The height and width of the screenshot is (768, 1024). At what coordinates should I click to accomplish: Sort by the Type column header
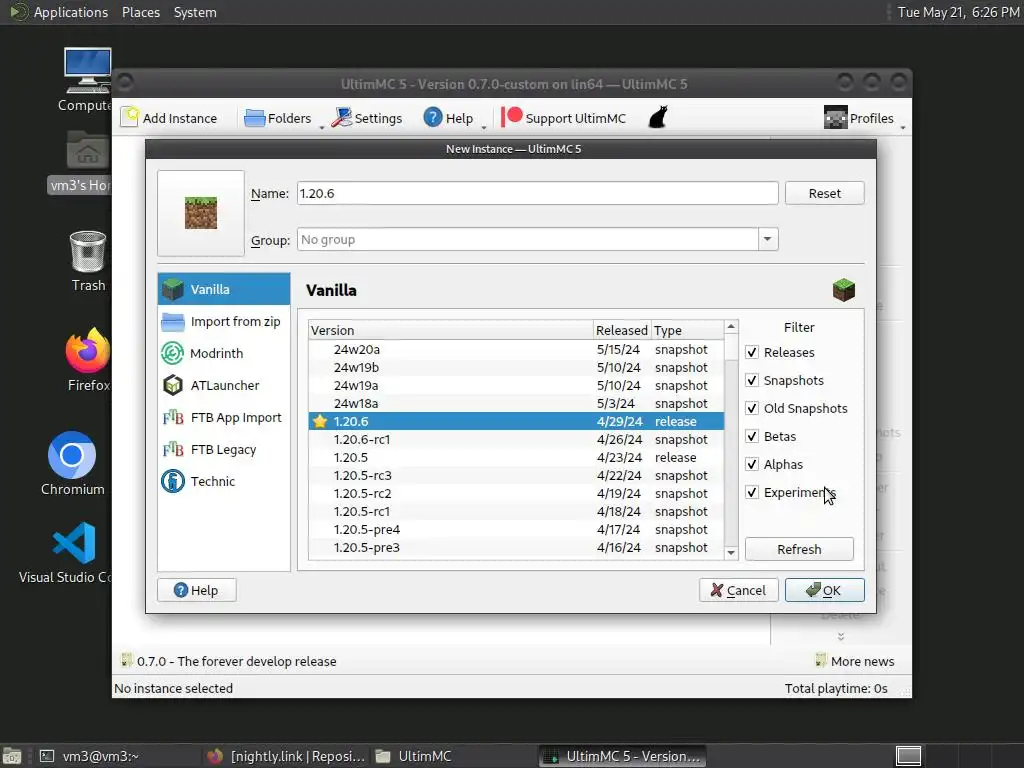pyautogui.click(x=687, y=330)
